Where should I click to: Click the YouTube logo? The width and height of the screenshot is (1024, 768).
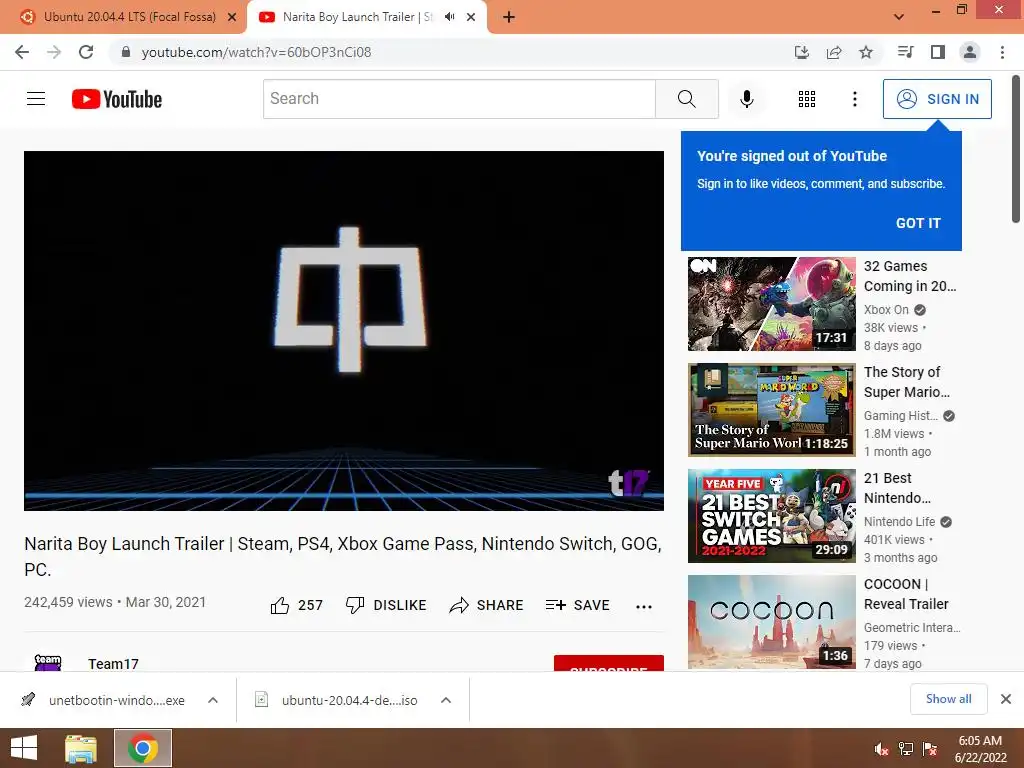pos(117,99)
